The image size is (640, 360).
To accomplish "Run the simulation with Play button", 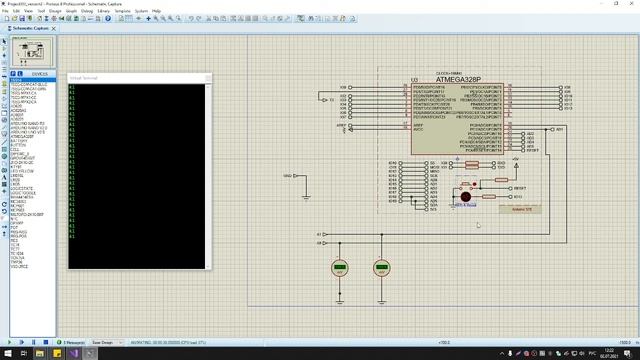I will (x=10, y=342).
